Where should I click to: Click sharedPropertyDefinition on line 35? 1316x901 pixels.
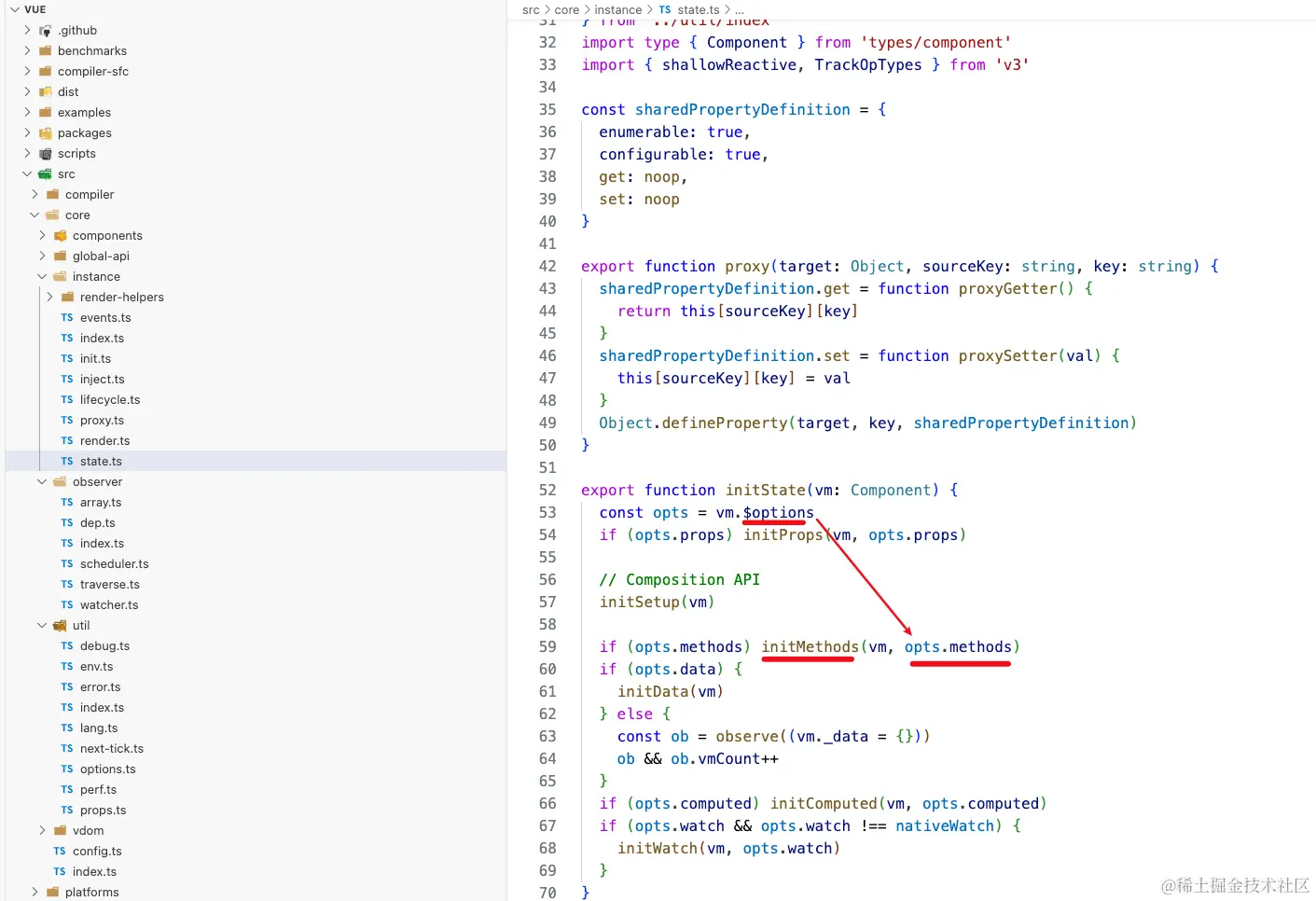pyautogui.click(x=742, y=110)
